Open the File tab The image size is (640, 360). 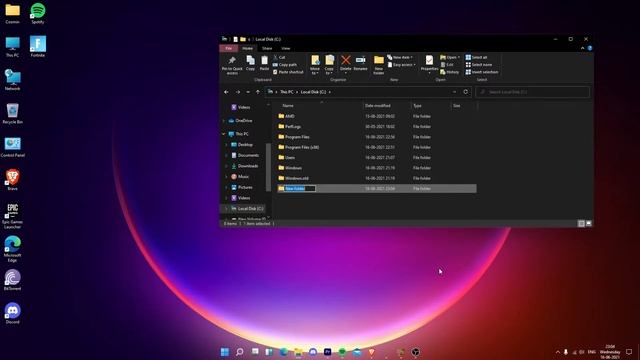229,49
